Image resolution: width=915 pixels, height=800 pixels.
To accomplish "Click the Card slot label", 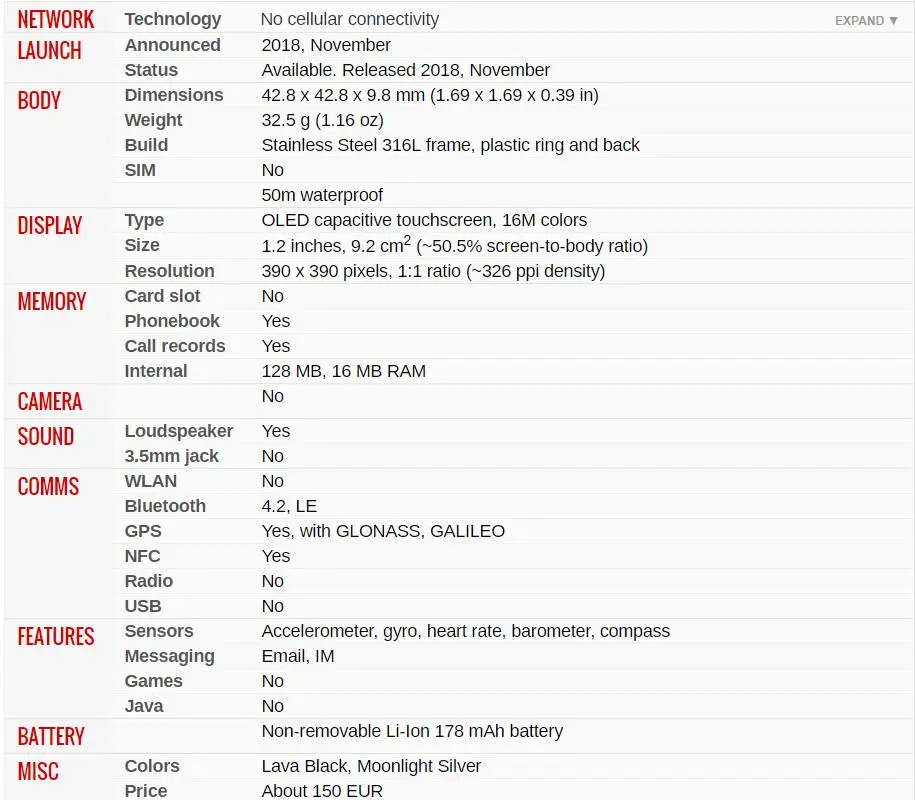I will coord(162,296).
